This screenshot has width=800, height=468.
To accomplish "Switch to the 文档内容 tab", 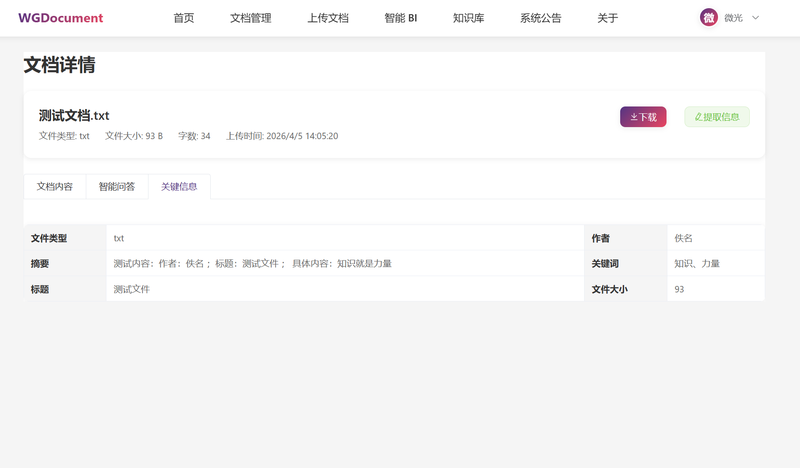I will [x=55, y=187].
